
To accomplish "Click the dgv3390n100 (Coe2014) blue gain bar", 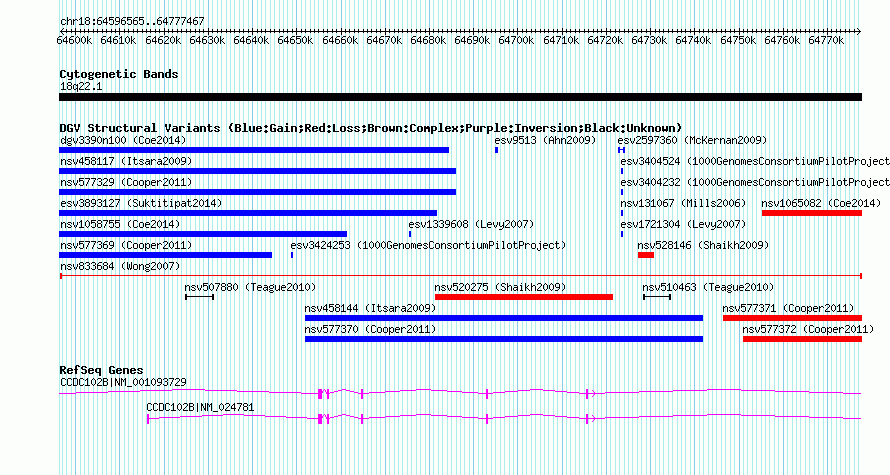I will pos(254,150).
